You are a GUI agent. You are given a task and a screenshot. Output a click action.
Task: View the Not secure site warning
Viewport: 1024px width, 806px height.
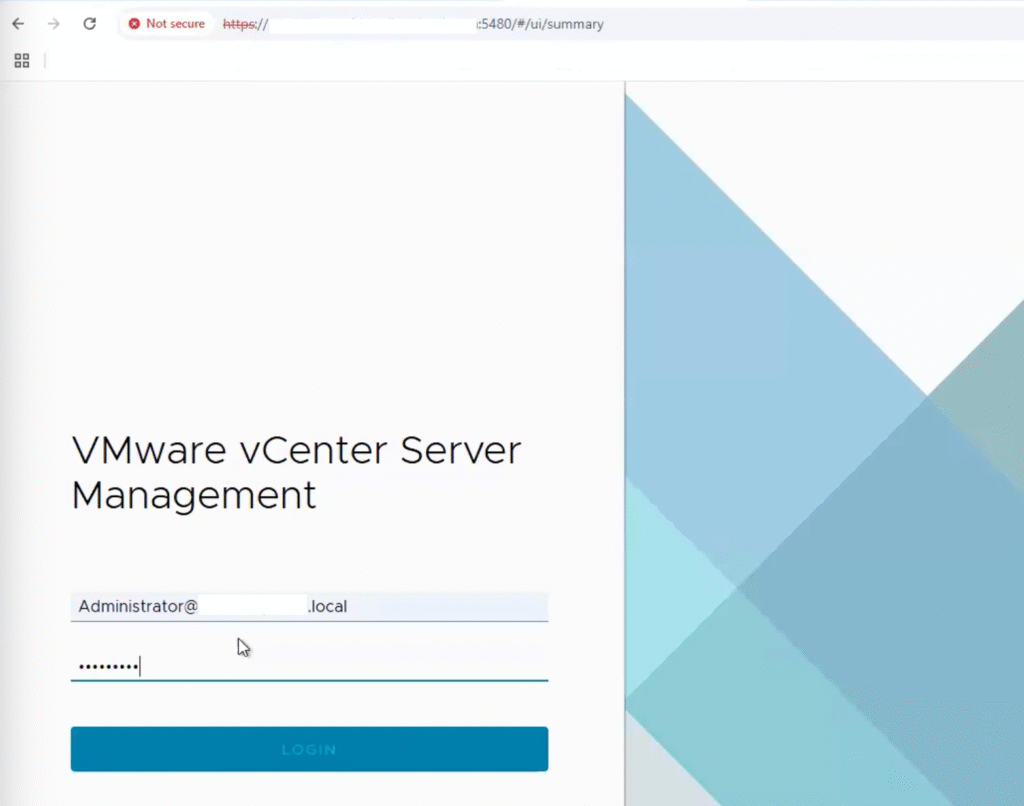167,24
